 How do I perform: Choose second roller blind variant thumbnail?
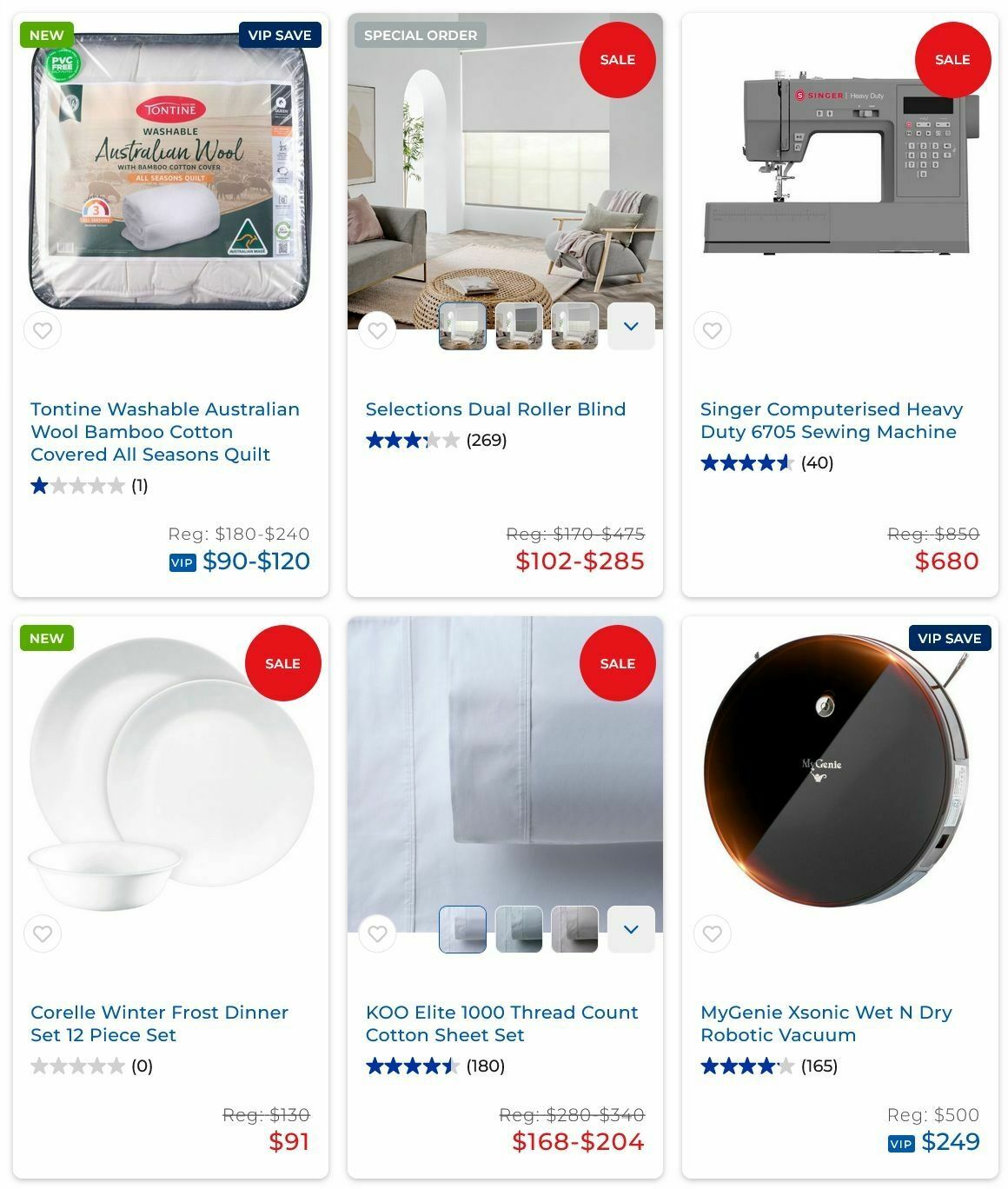pyautogui.click(x=519, y=327)
